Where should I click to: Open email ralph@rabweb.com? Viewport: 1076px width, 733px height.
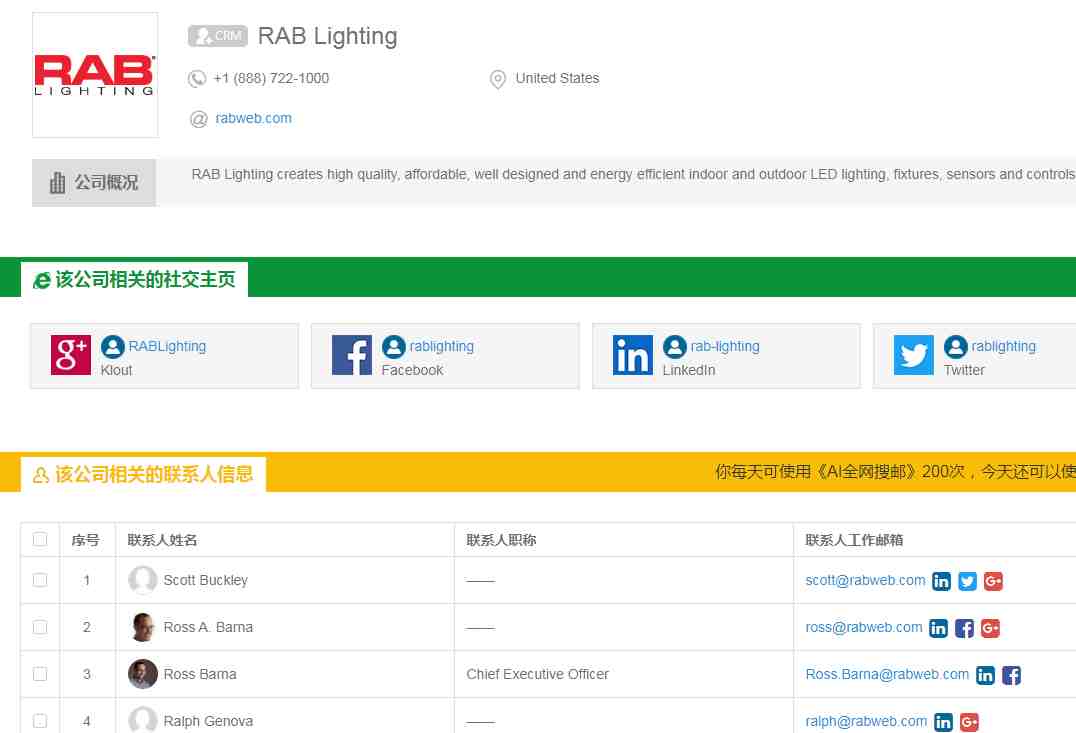point(866,721)
